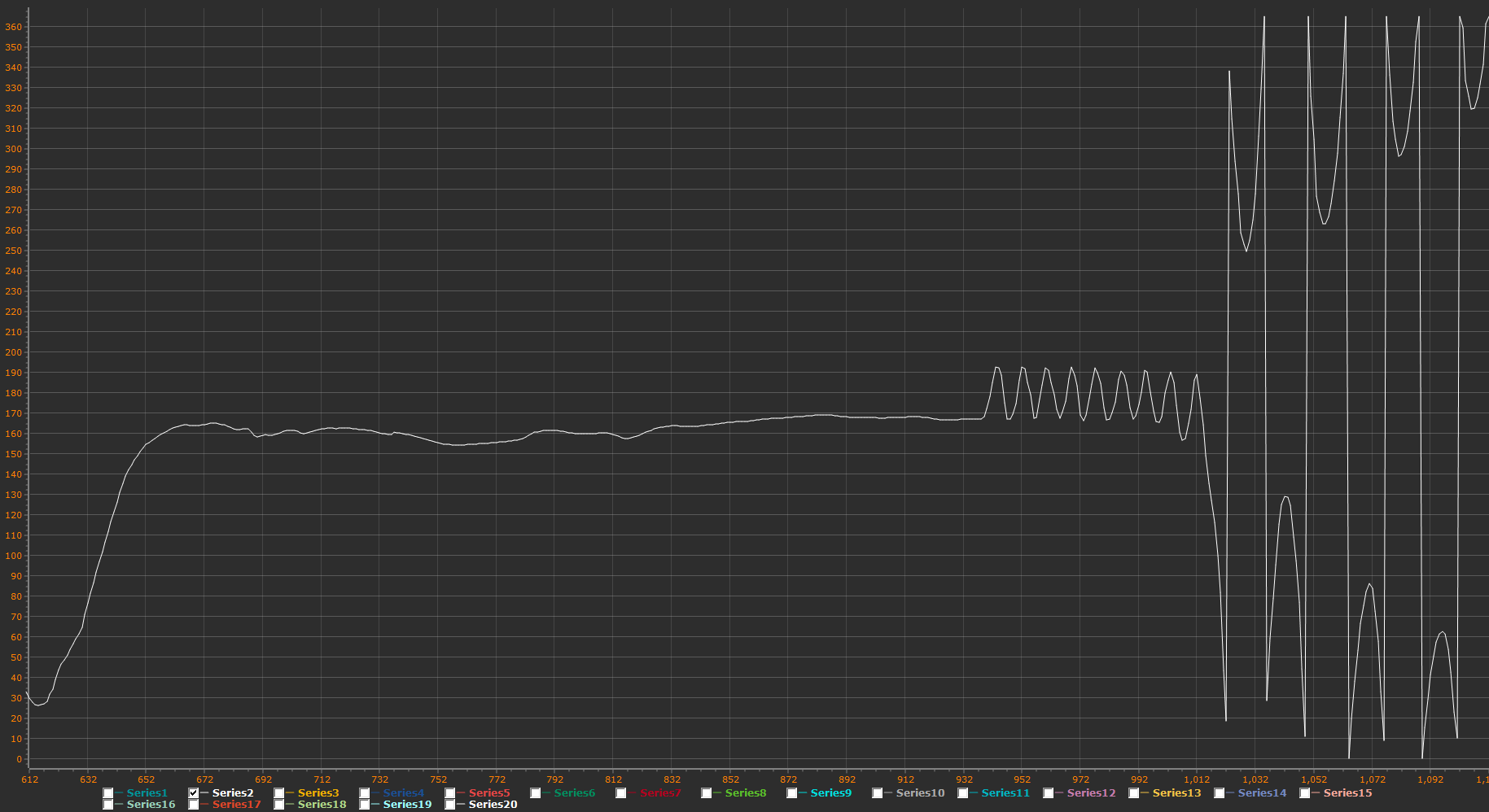The width and height of the screenshot is (1489, 812).
Task: Click the 612 label on the horizontal axis
Action: (30, 779)
